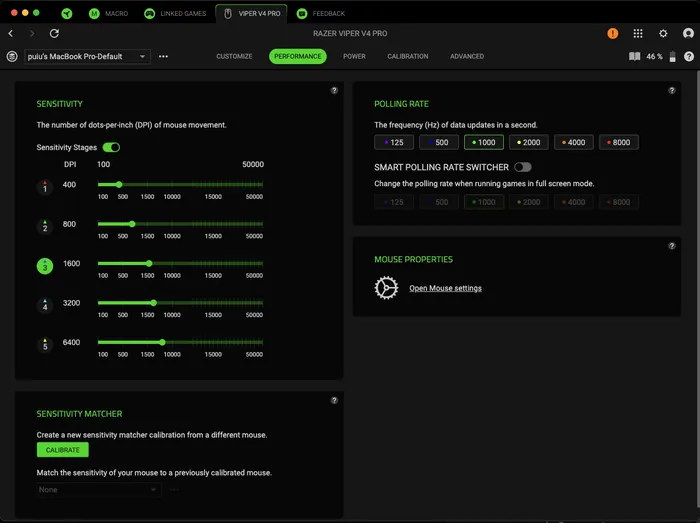Open Synapse settings gear
This screenshot has width=700, height=523.
[663, 33]
